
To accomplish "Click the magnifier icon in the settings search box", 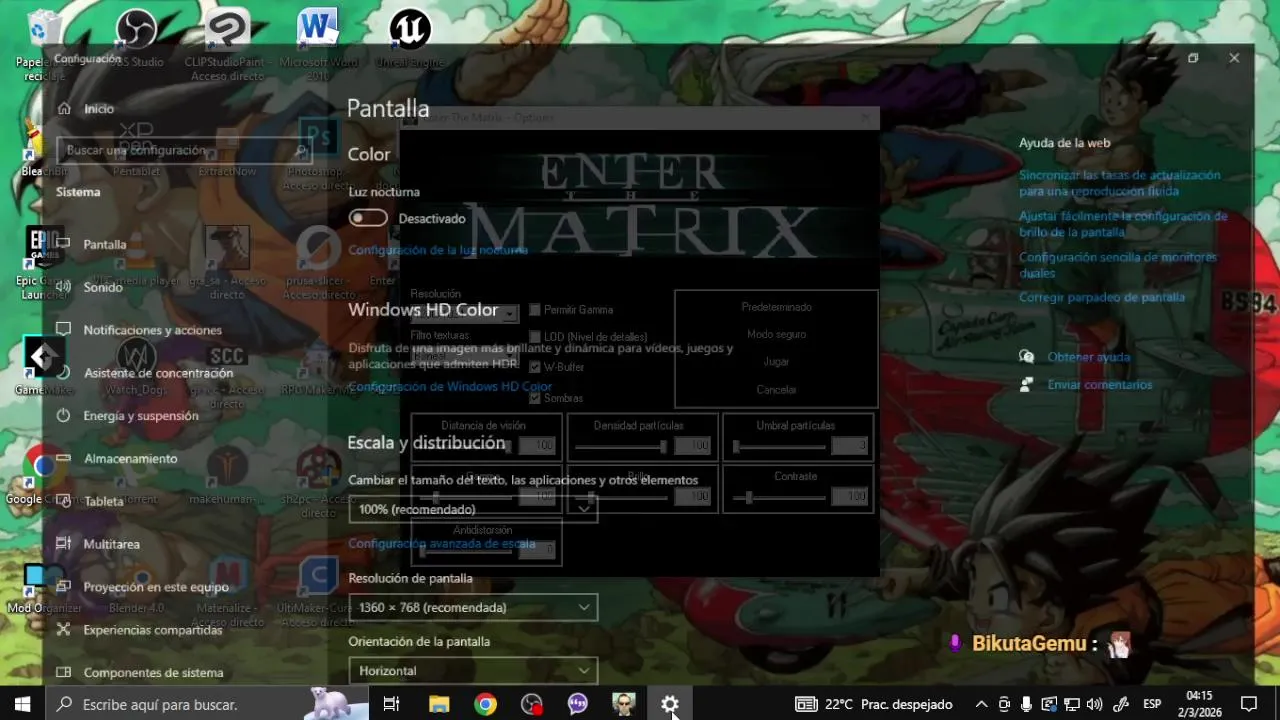I will point(301,151).
